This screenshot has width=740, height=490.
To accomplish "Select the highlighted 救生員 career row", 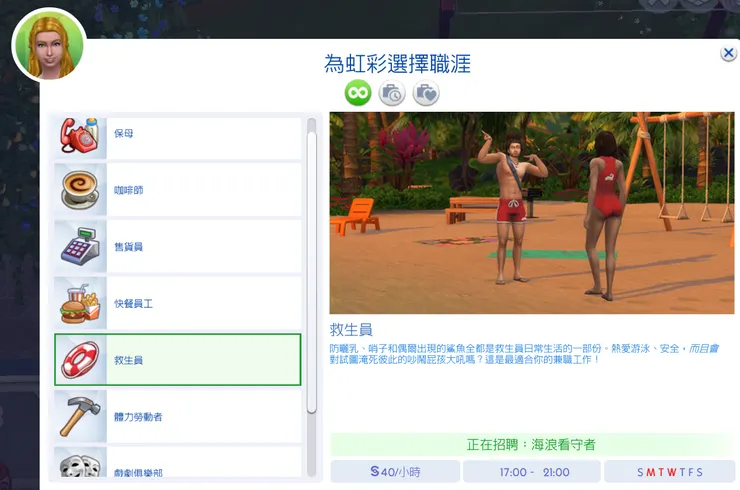I will [x=177, y=360].
